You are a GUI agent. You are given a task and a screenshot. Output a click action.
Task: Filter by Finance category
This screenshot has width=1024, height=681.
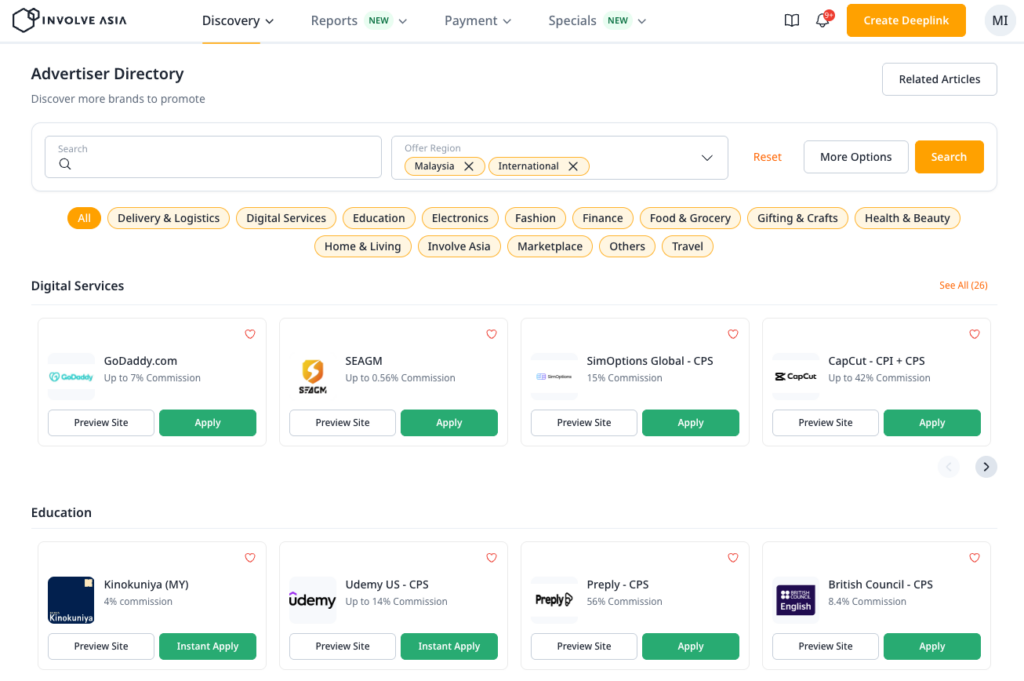[x=603, y=218]
